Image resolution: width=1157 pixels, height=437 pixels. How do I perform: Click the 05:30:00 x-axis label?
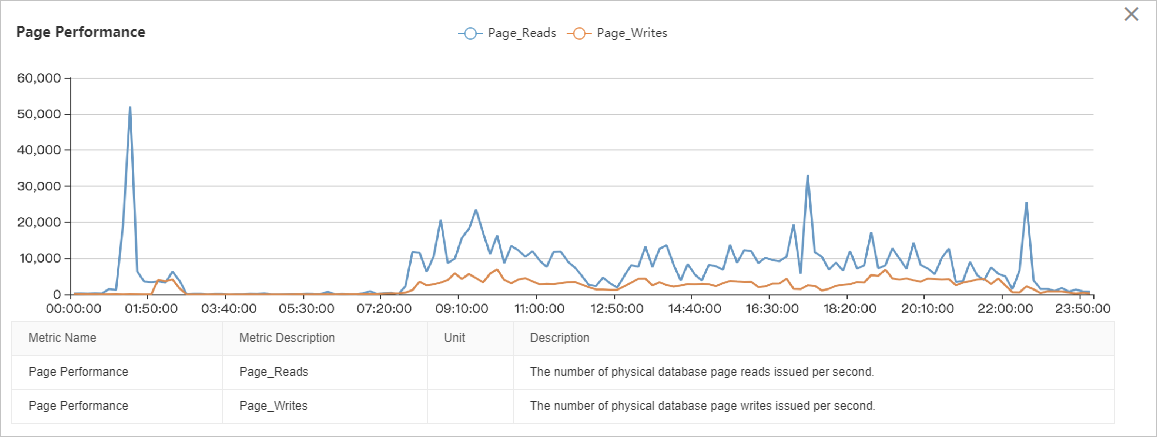coord(306,308)
